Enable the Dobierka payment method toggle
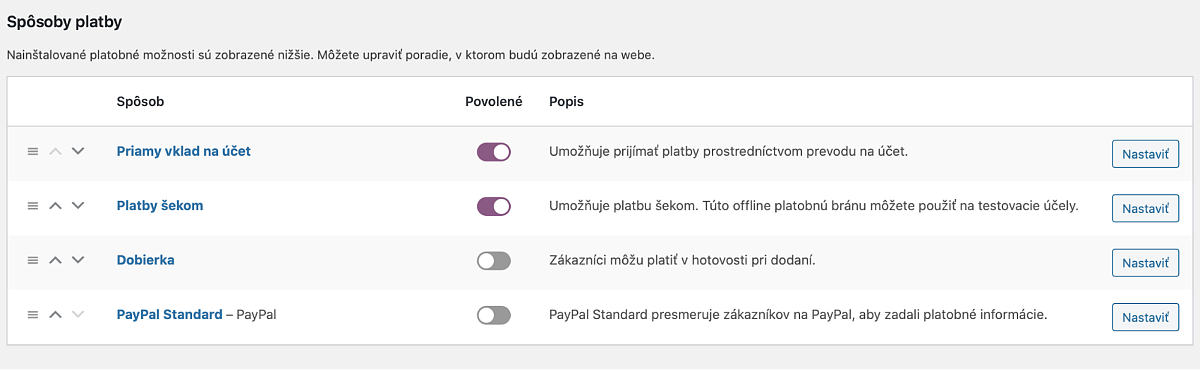Image resolution: width=1200 pixels, height=370 pixels. [494, 260]
